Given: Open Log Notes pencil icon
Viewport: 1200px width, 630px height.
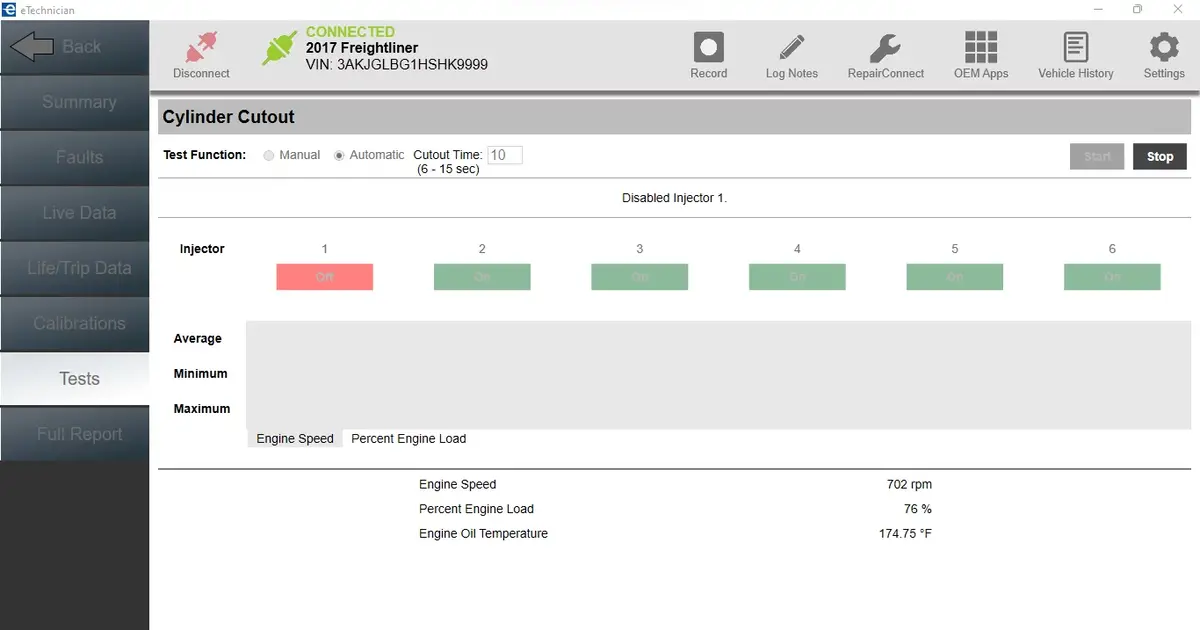Looking at the screenshot, I should tap(792, 47).
